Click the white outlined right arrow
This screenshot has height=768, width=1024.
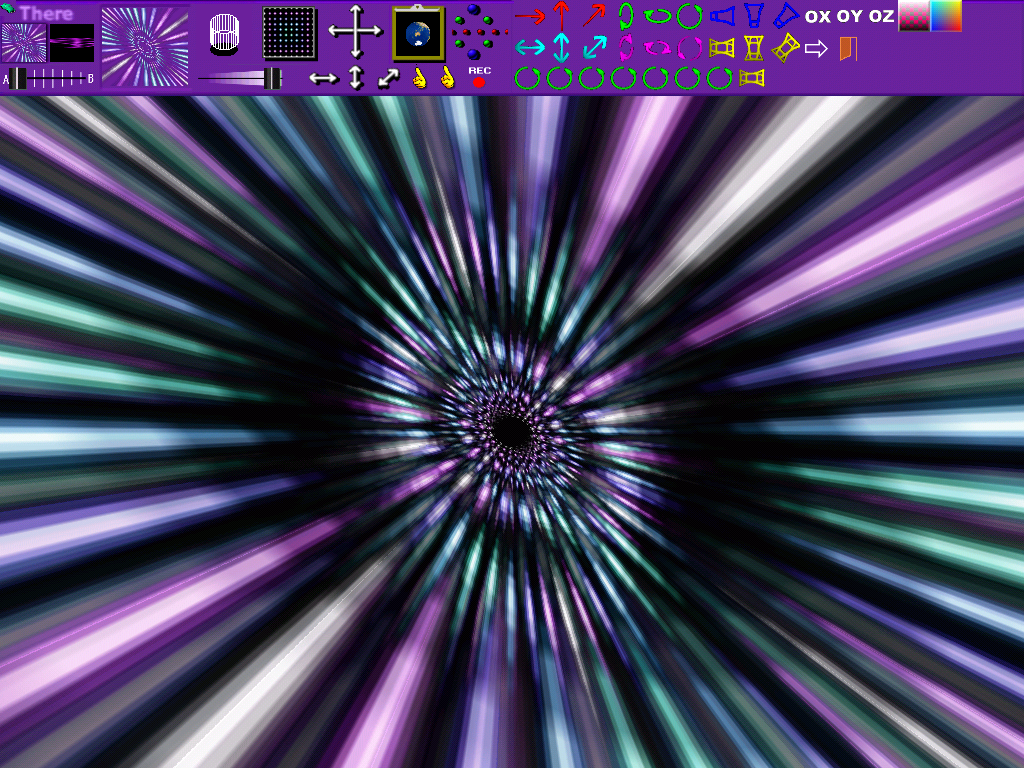(816, 48)
